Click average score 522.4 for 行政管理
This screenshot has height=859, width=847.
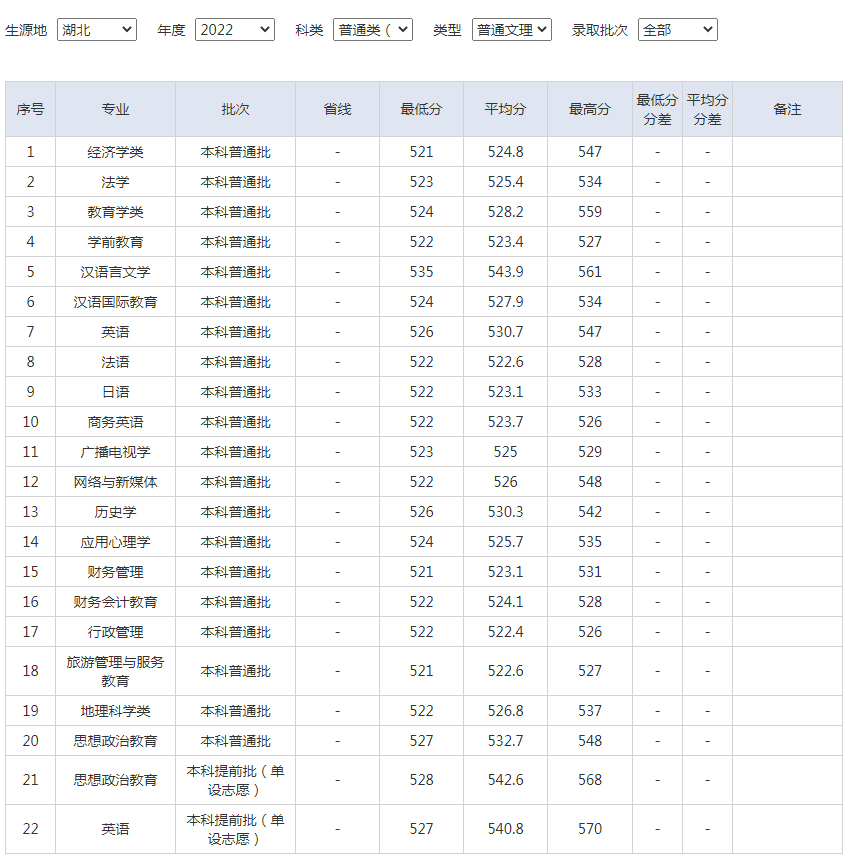pyautogui.click(x=505, y=632)
